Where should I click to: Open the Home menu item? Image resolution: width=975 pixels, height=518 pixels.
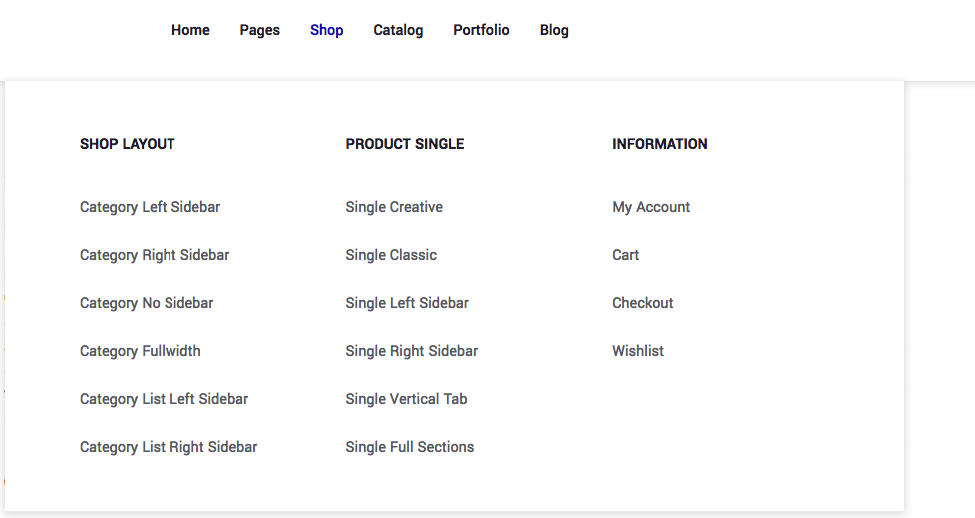tap(190, 30)
